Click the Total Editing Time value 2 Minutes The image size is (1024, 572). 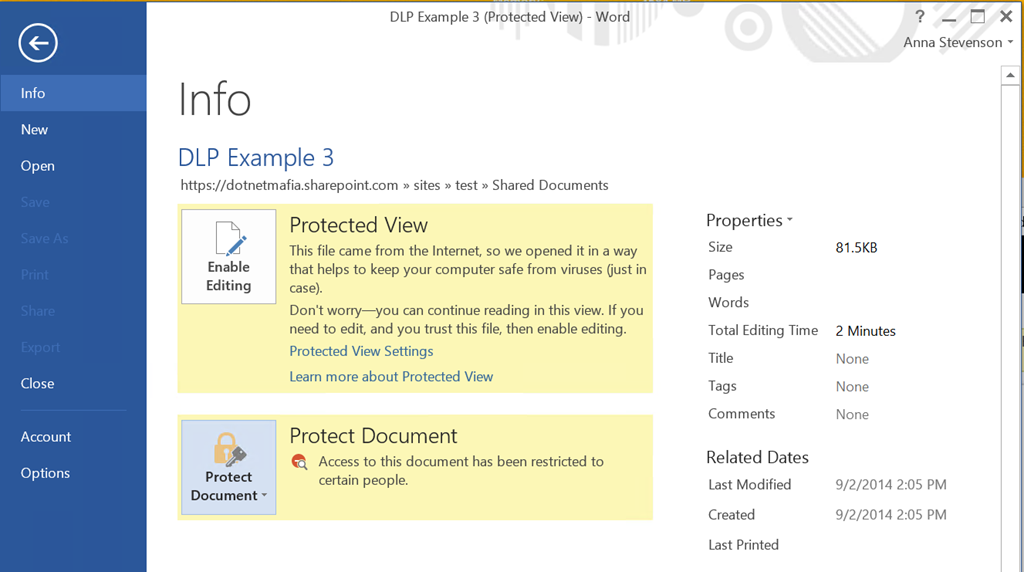tap(865, 331)
